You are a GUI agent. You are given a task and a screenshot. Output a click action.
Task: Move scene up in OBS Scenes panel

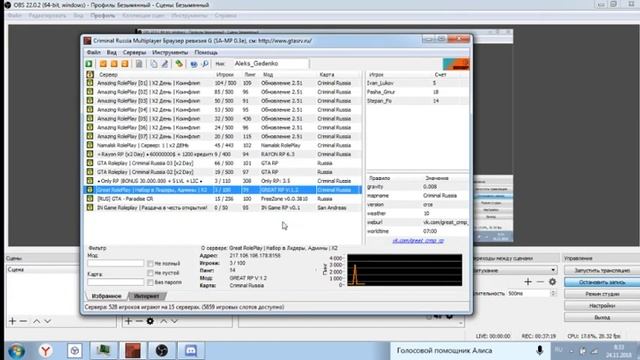pyautogui.click(x=36, y=321)
